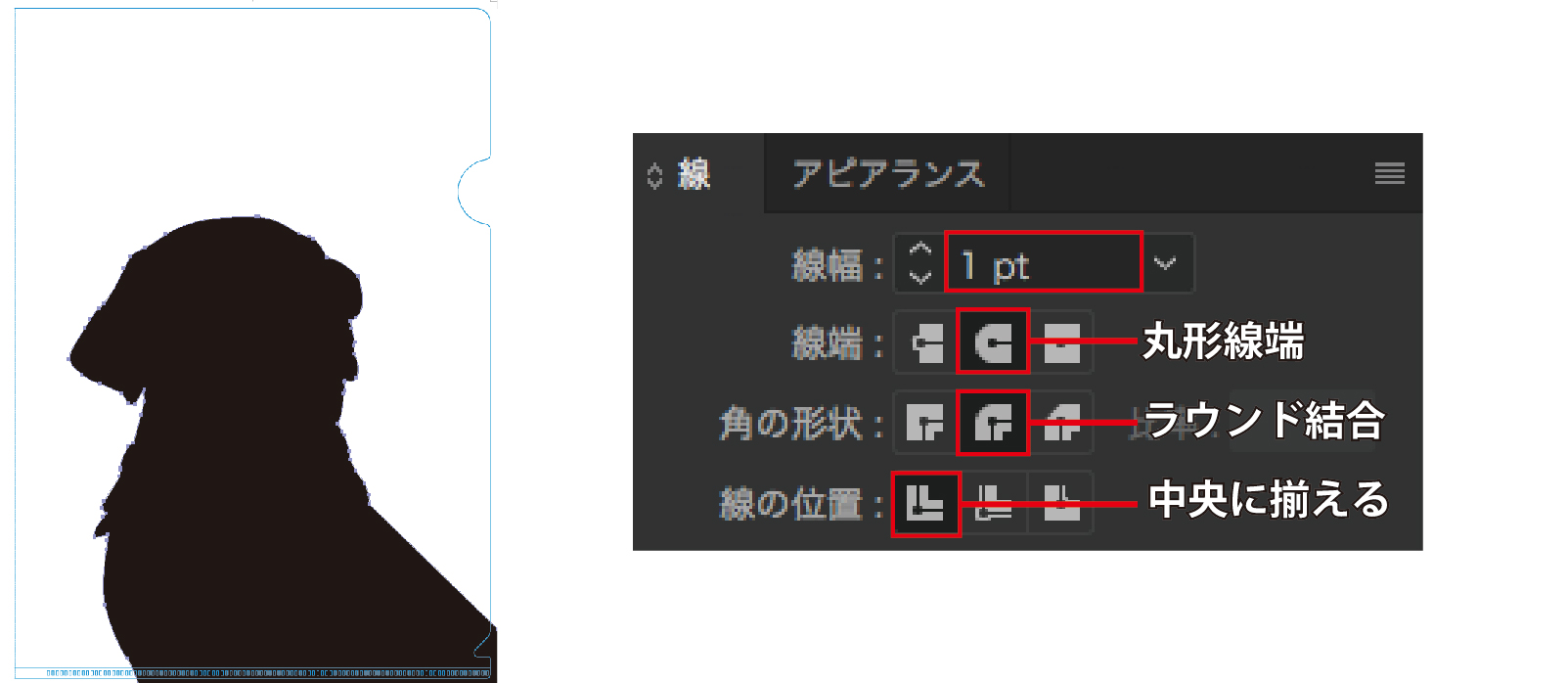Align stroke to outside icon
1568x683 pixels.
pyautogui.click(x=1060, y=503)
